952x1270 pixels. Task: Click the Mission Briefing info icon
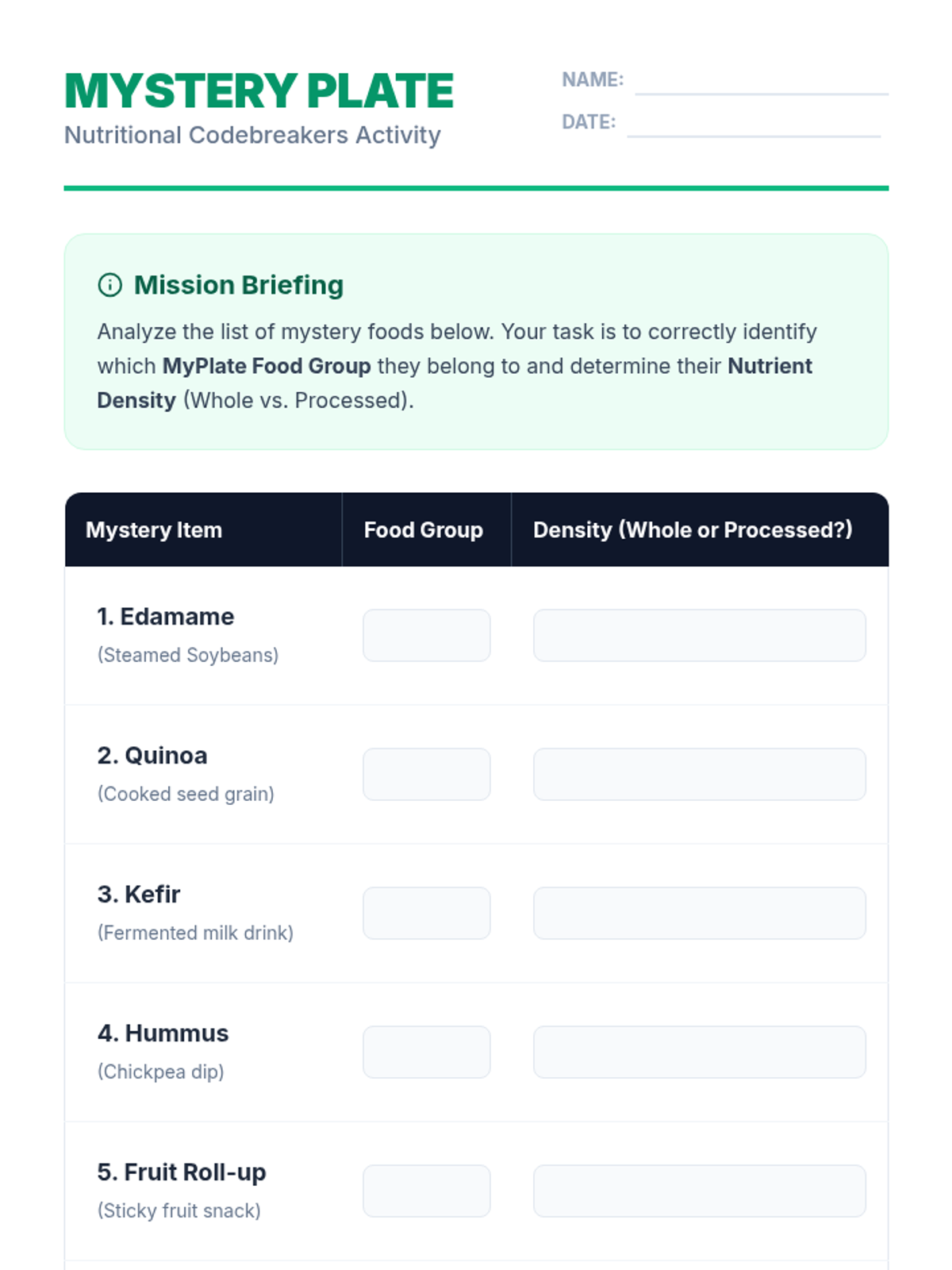pos(109,285)
